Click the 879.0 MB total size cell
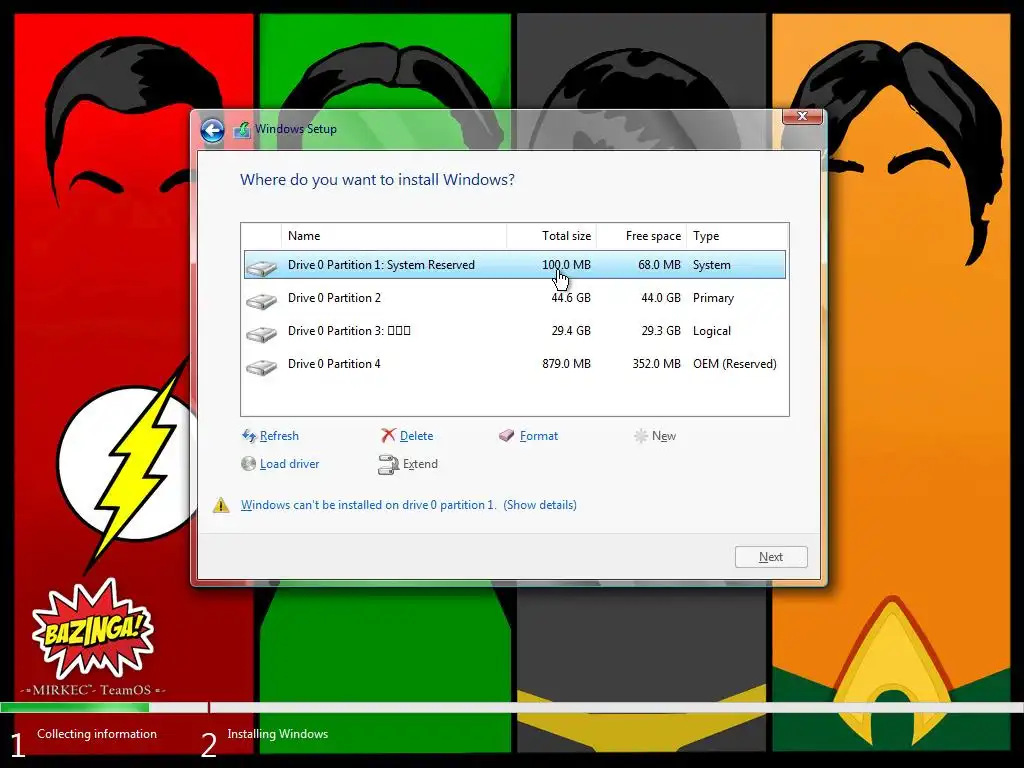Image resolution: width=1024 pixels, height=768 pixels. 566,364
